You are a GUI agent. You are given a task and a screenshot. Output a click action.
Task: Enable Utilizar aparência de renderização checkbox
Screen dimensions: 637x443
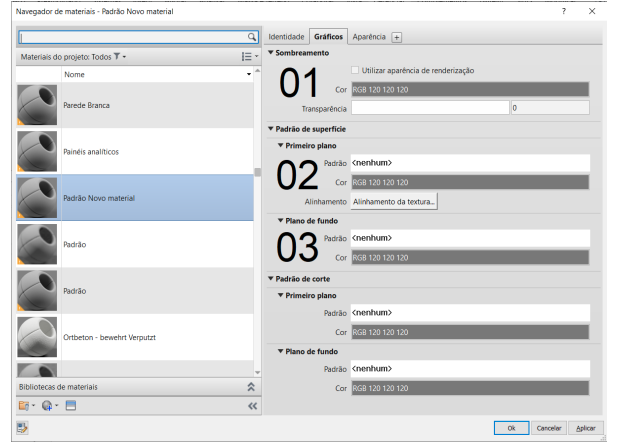356,70
